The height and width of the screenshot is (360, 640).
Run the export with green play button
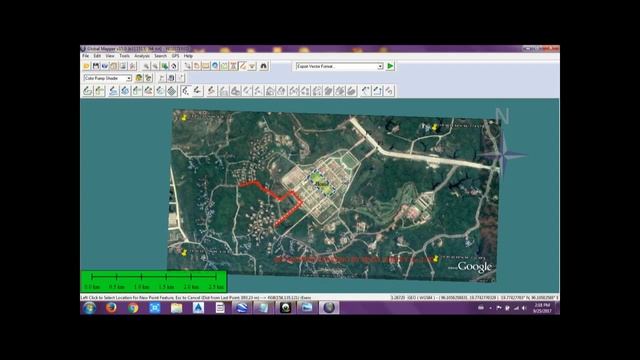pos(390,66)
